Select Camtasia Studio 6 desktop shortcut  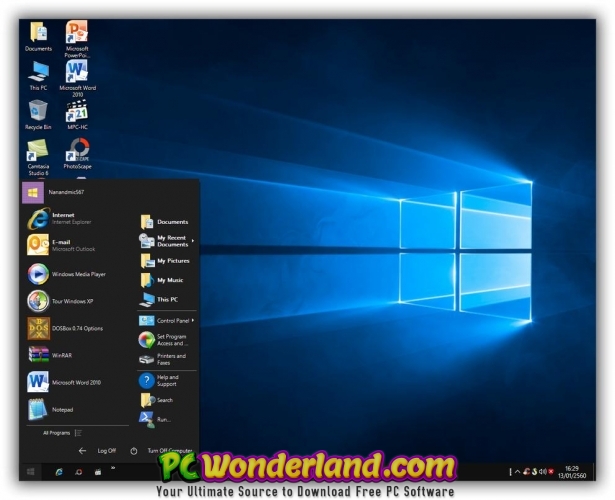click(x=38, y=157)
